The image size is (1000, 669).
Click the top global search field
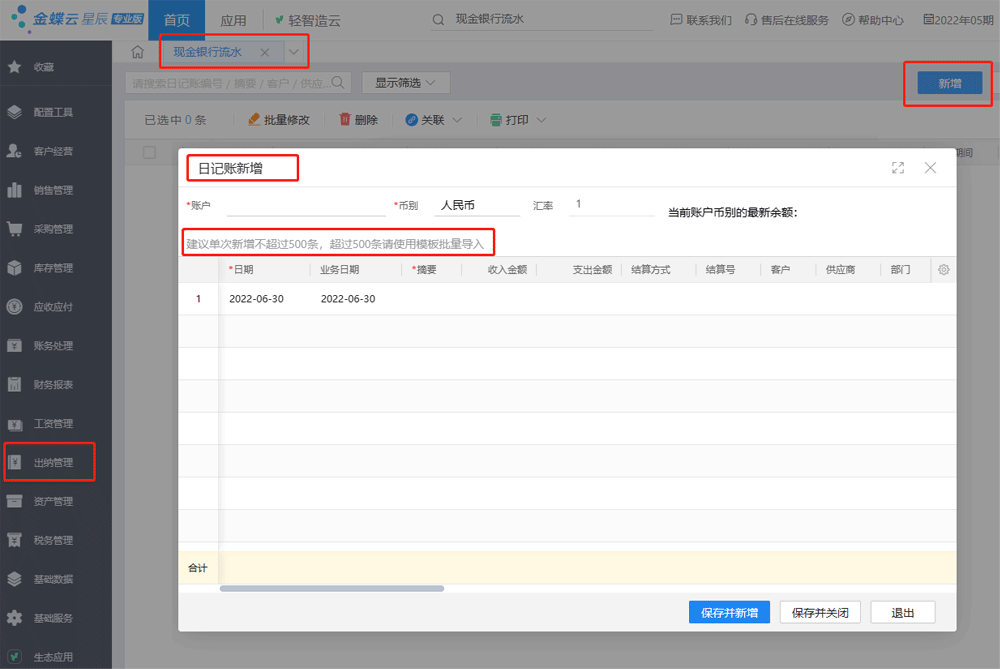click(542, 20)
